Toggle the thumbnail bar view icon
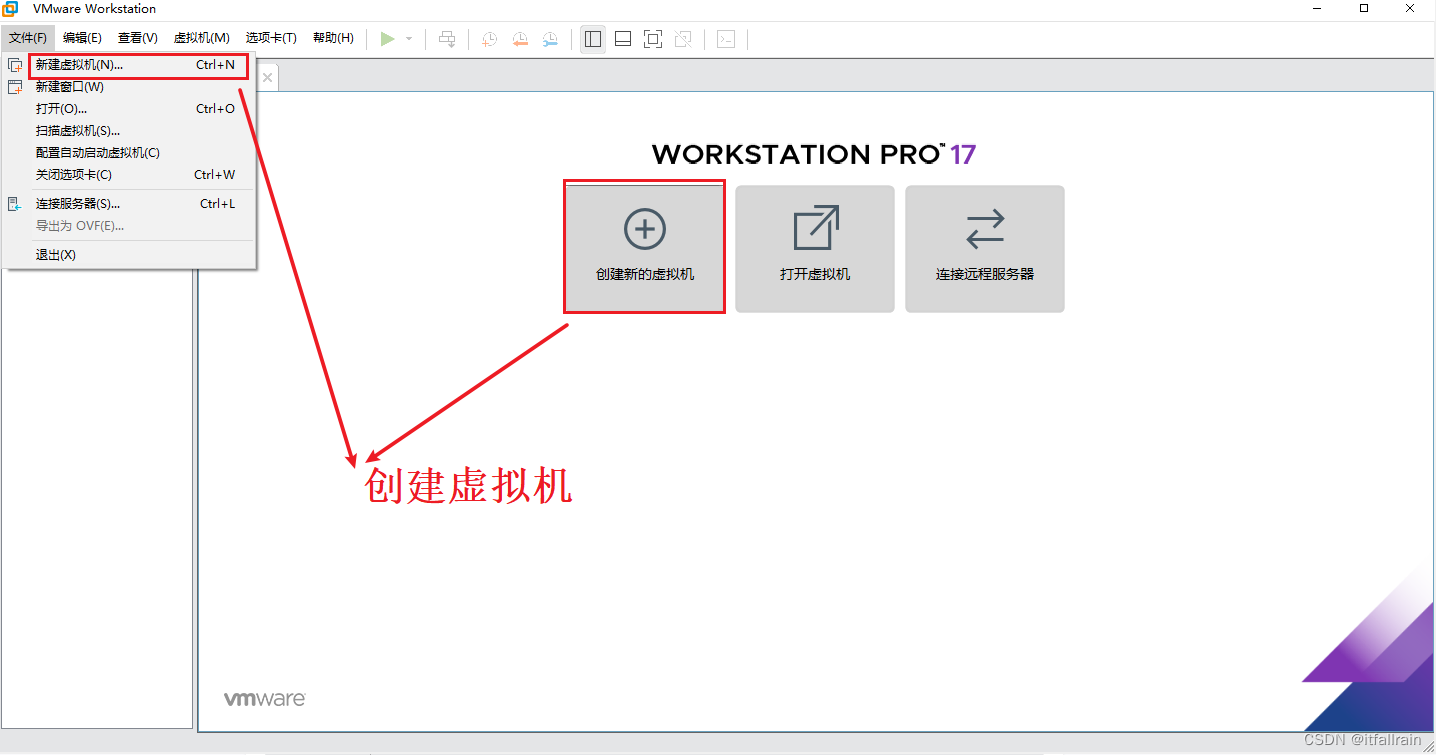 [623, 39]
